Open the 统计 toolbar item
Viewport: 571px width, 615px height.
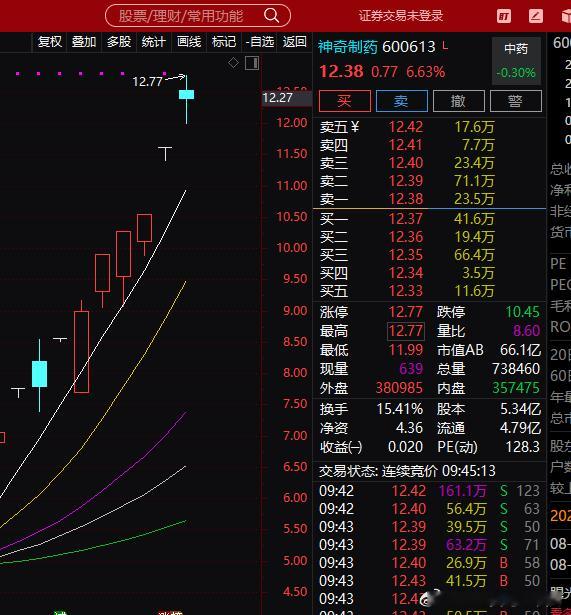pos(153,42)
